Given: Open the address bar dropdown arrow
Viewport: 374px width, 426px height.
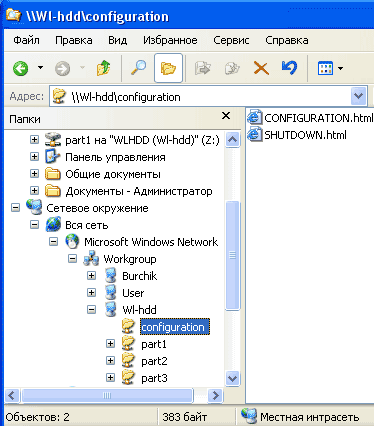Looking at the screenshot, I should pyautogui.click(x=358, y=96).
